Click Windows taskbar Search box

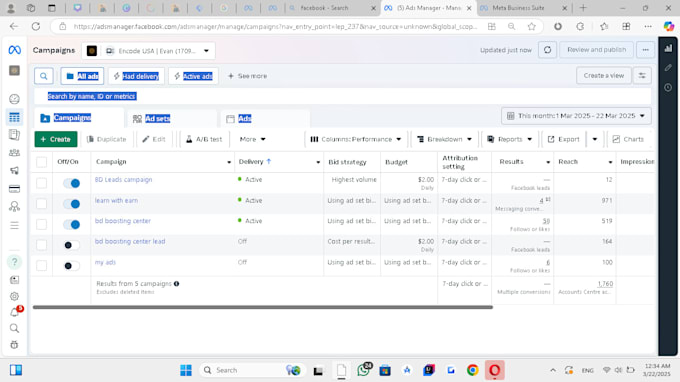[252, 370]
